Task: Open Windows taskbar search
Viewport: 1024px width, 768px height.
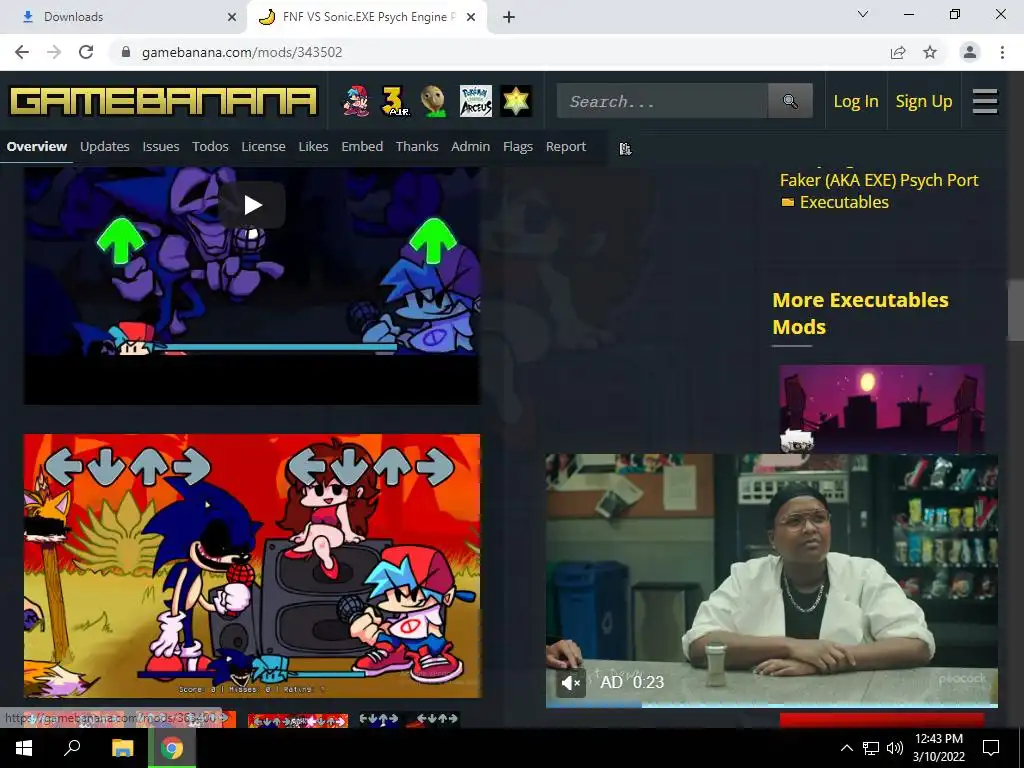Action: [x=72, y=748]
